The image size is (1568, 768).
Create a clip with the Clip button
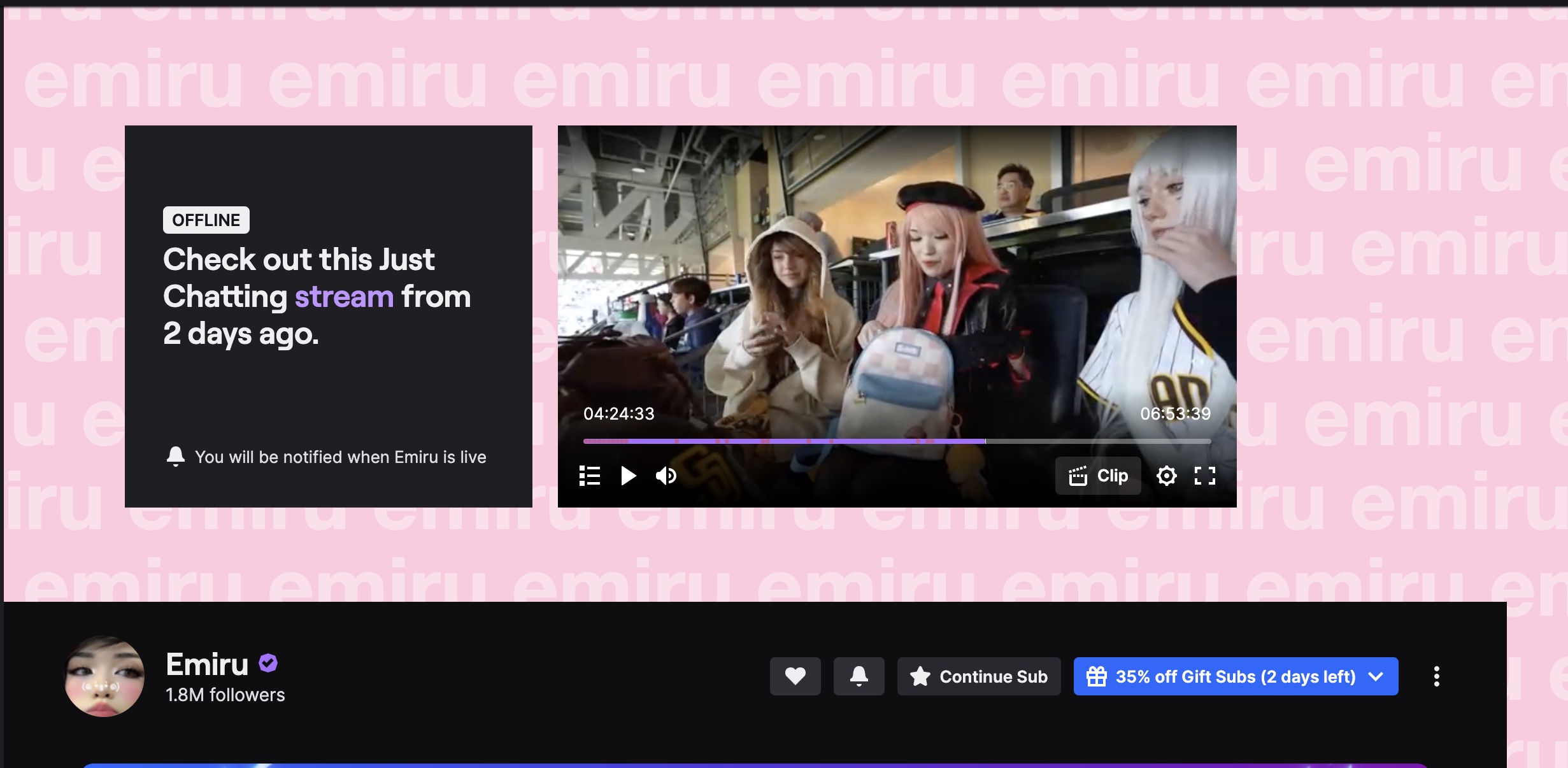(1098, 476)
